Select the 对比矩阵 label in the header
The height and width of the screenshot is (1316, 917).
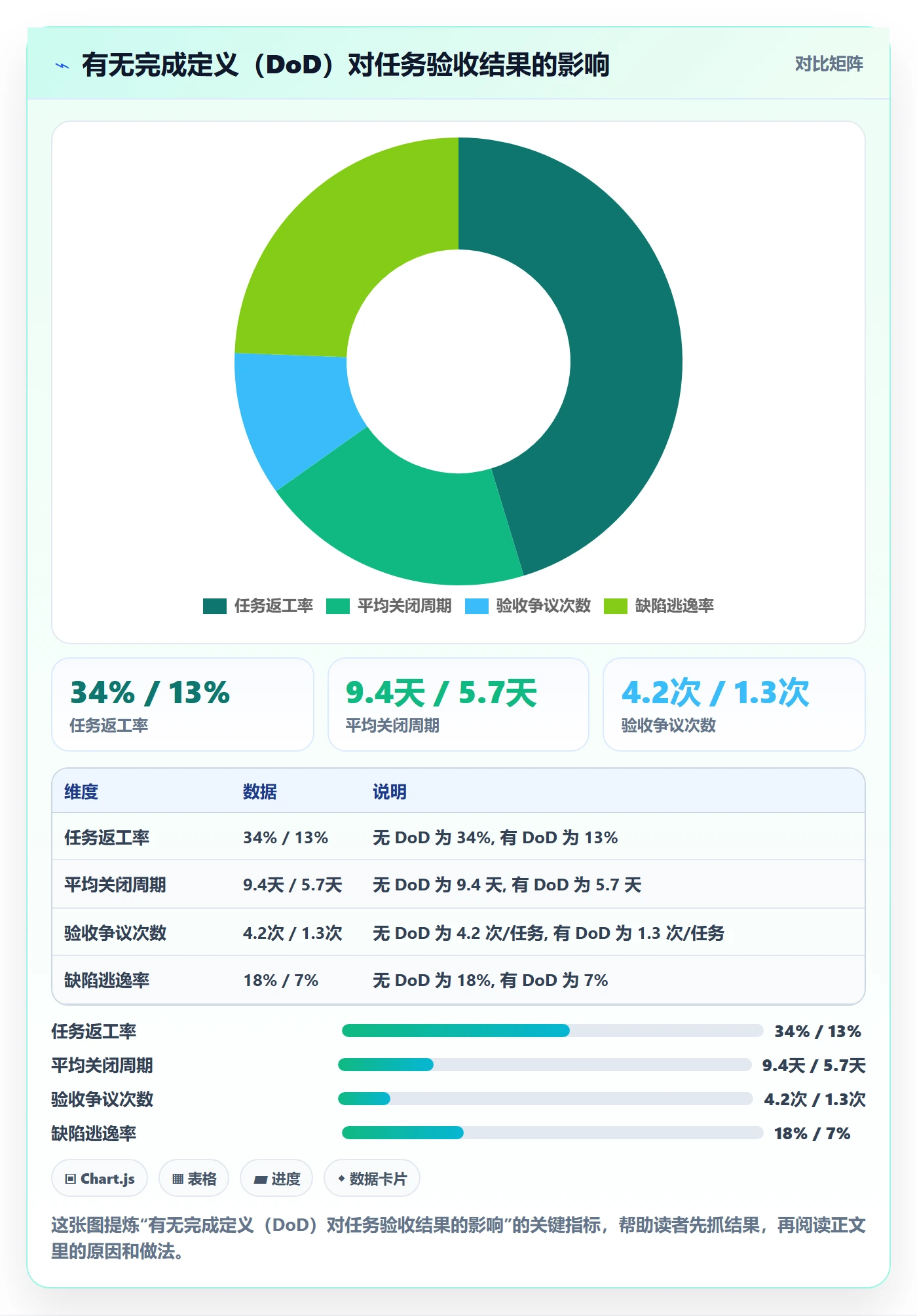point(829,64)
